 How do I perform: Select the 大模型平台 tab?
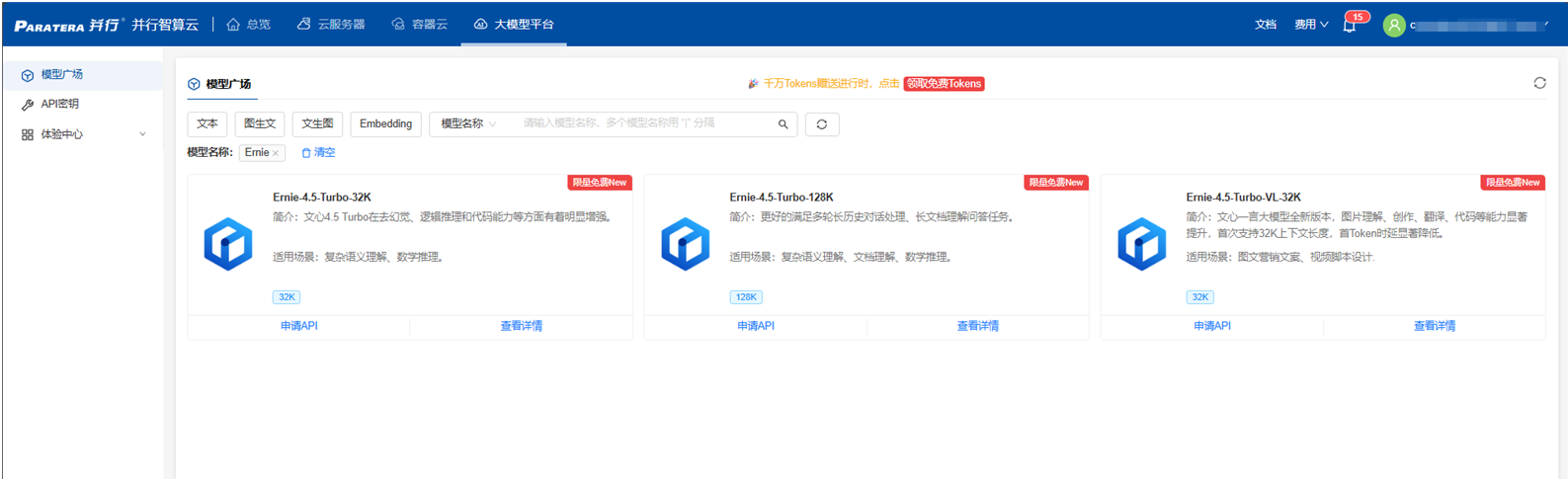(x=514, y=24)
